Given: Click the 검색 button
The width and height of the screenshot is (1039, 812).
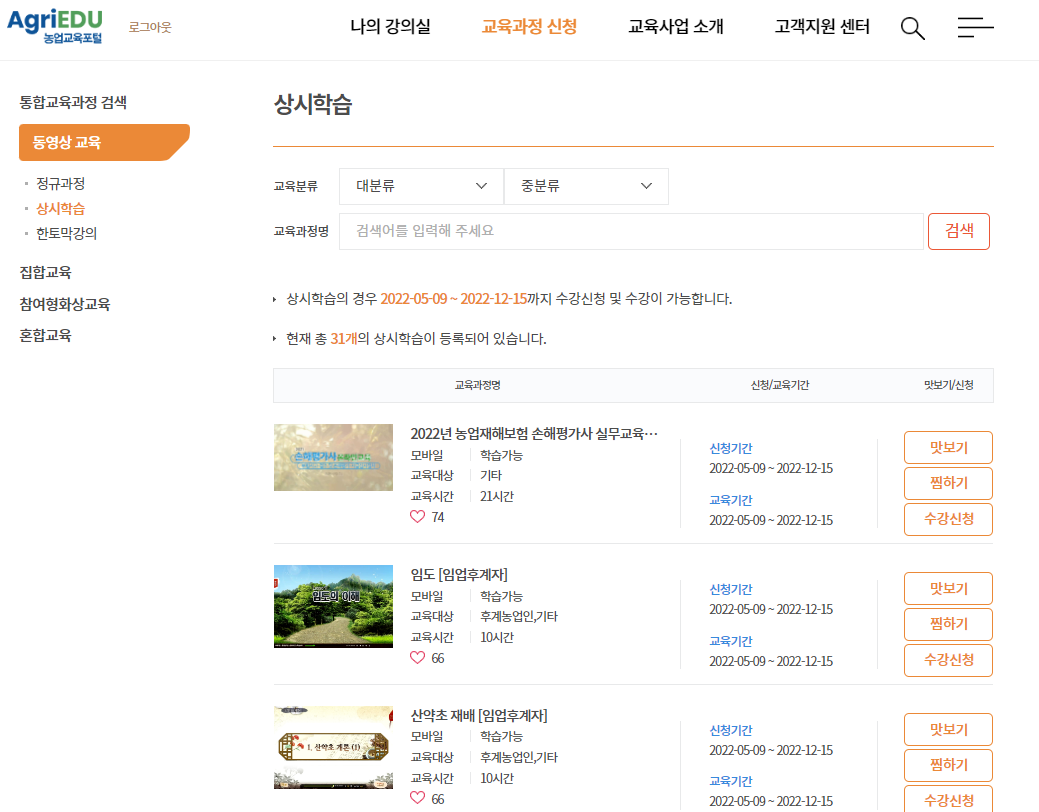Looking at the screenshot, I should coord(959,231).
